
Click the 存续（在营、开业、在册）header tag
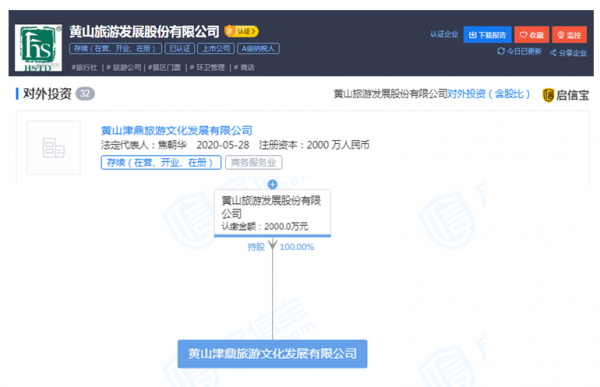(x=116, y=49)
